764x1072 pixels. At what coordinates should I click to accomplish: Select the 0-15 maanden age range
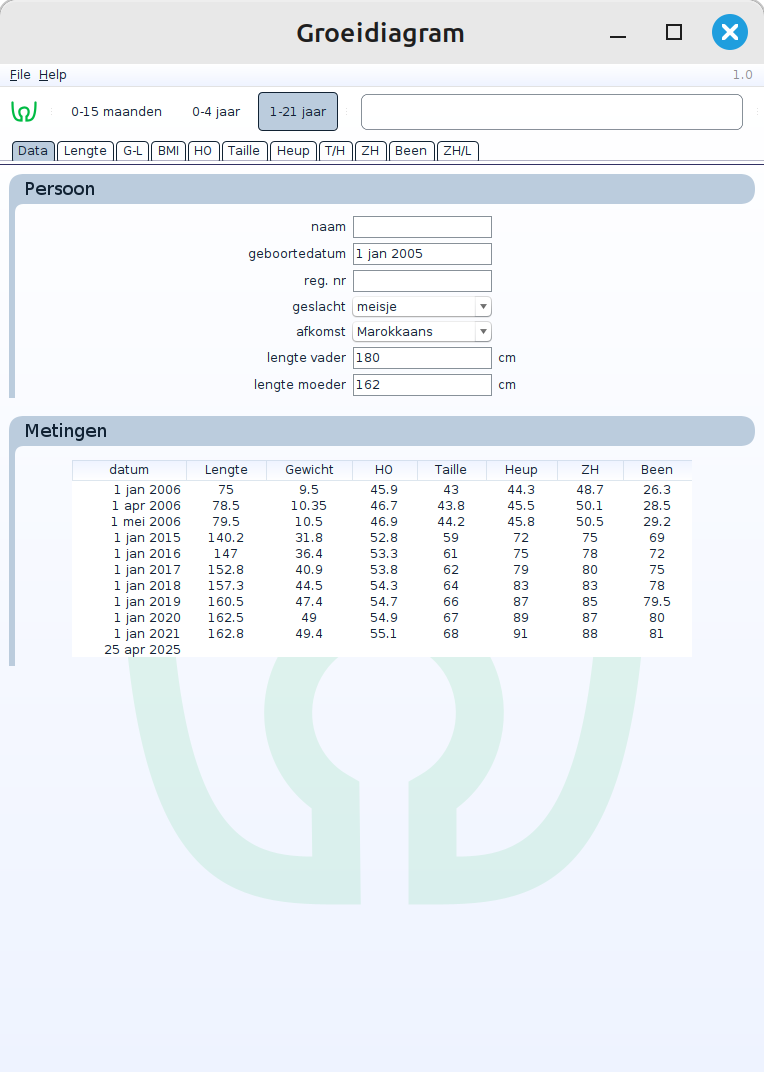(116, 111)
